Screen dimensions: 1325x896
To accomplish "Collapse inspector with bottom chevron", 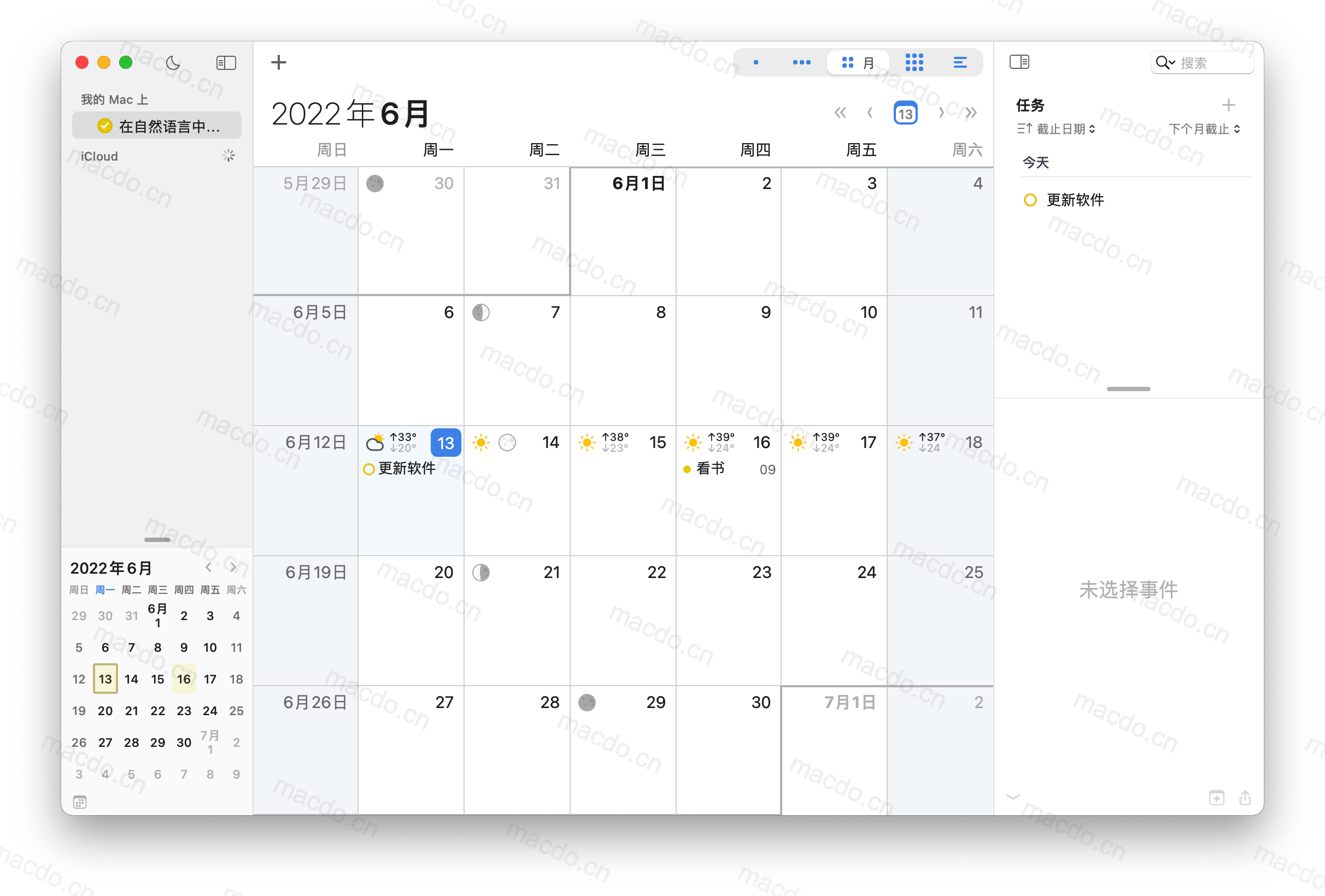I will (1013, 797).
